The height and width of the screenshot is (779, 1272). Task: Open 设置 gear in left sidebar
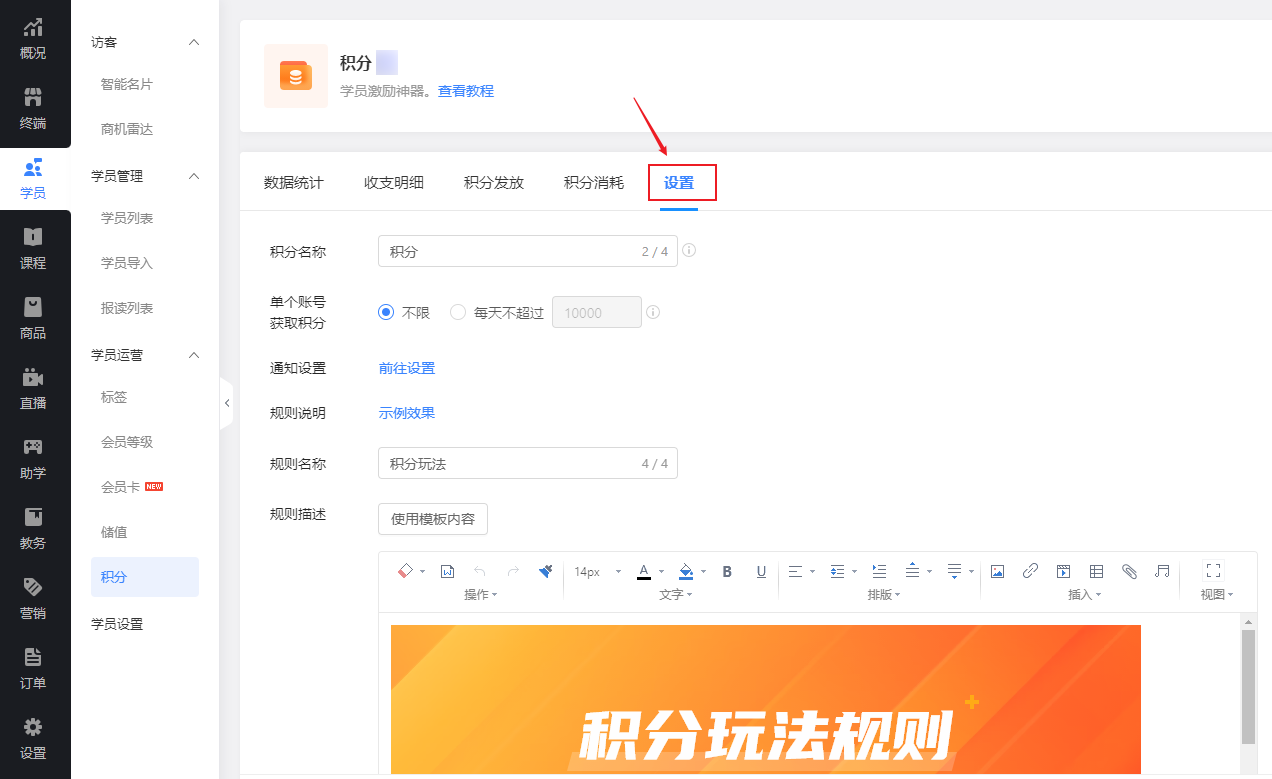click(33, 739)
